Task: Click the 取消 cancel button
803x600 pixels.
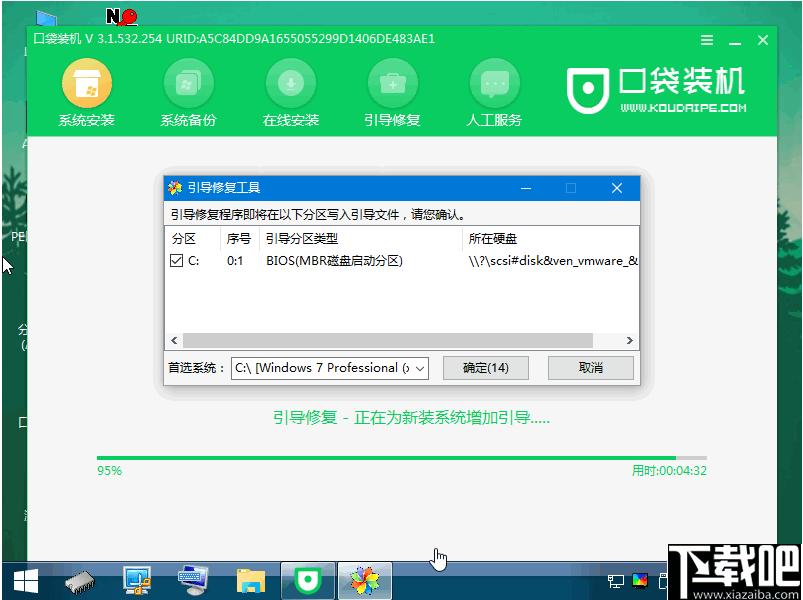Action: coord(590,368)
